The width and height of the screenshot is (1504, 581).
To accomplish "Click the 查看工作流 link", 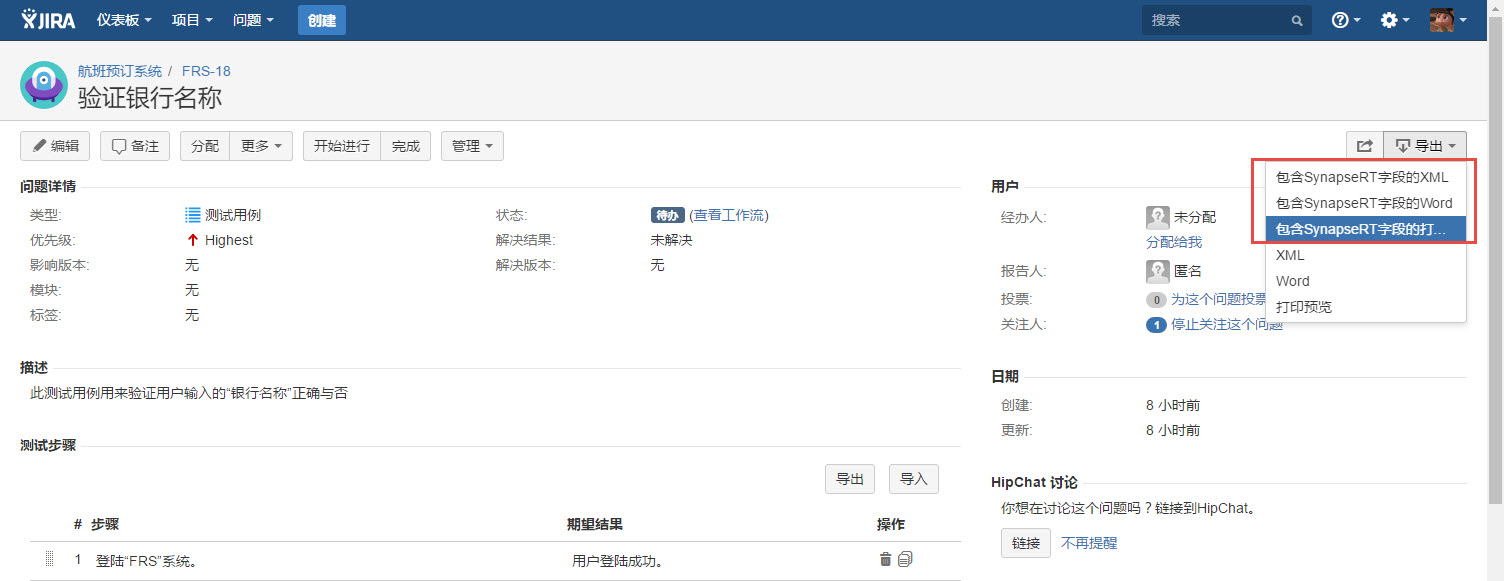I will tap(731, 215).
